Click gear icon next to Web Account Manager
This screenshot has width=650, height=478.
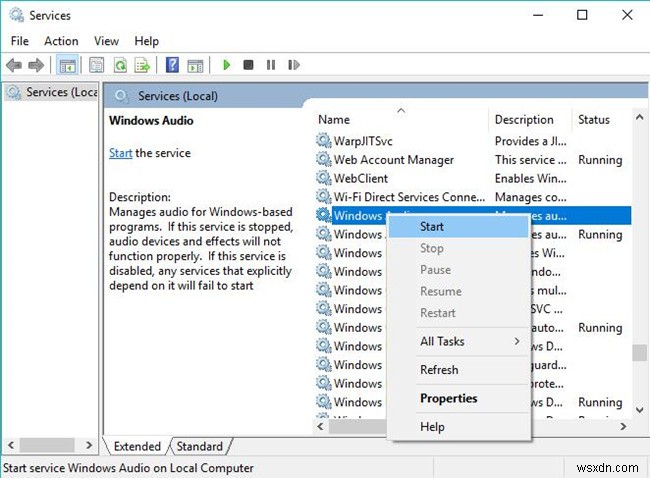tap(324, 159)
